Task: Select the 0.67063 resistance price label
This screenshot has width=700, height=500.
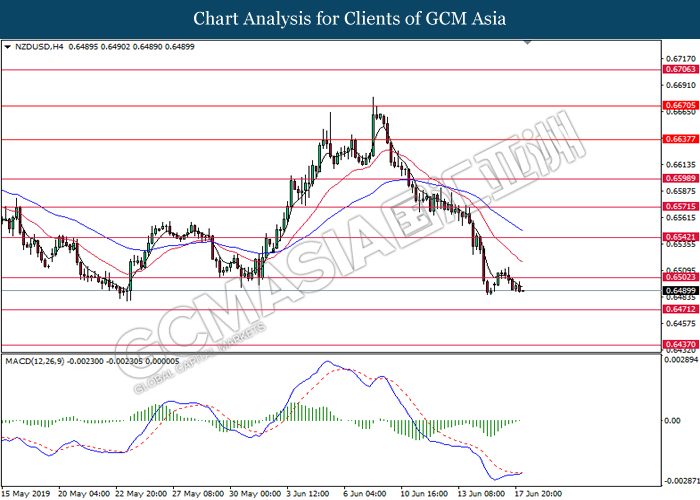Action: [x=680, y=69]
